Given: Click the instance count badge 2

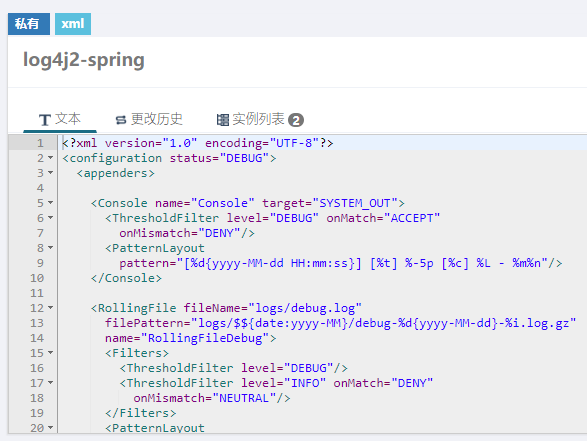Looking at the screenshot, I should click(x=296, y=120).
